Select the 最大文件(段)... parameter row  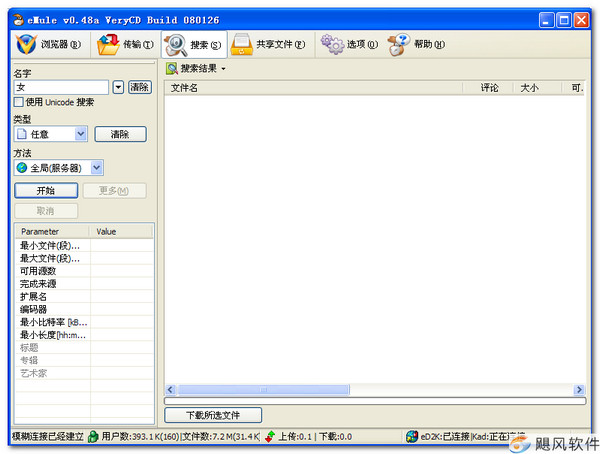(84, 258)
